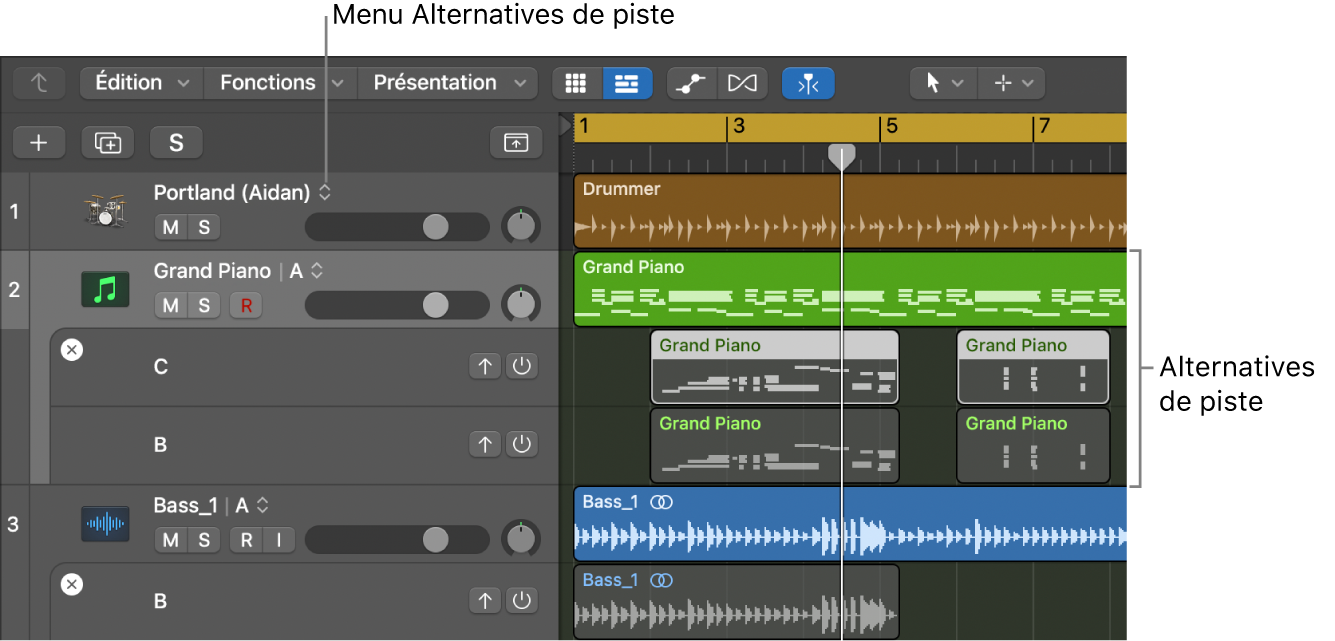
Task: Select track number 1 header
Action: pos(14,211)
